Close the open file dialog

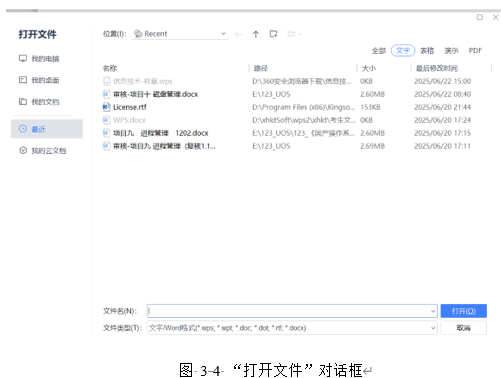pos(496,17)
